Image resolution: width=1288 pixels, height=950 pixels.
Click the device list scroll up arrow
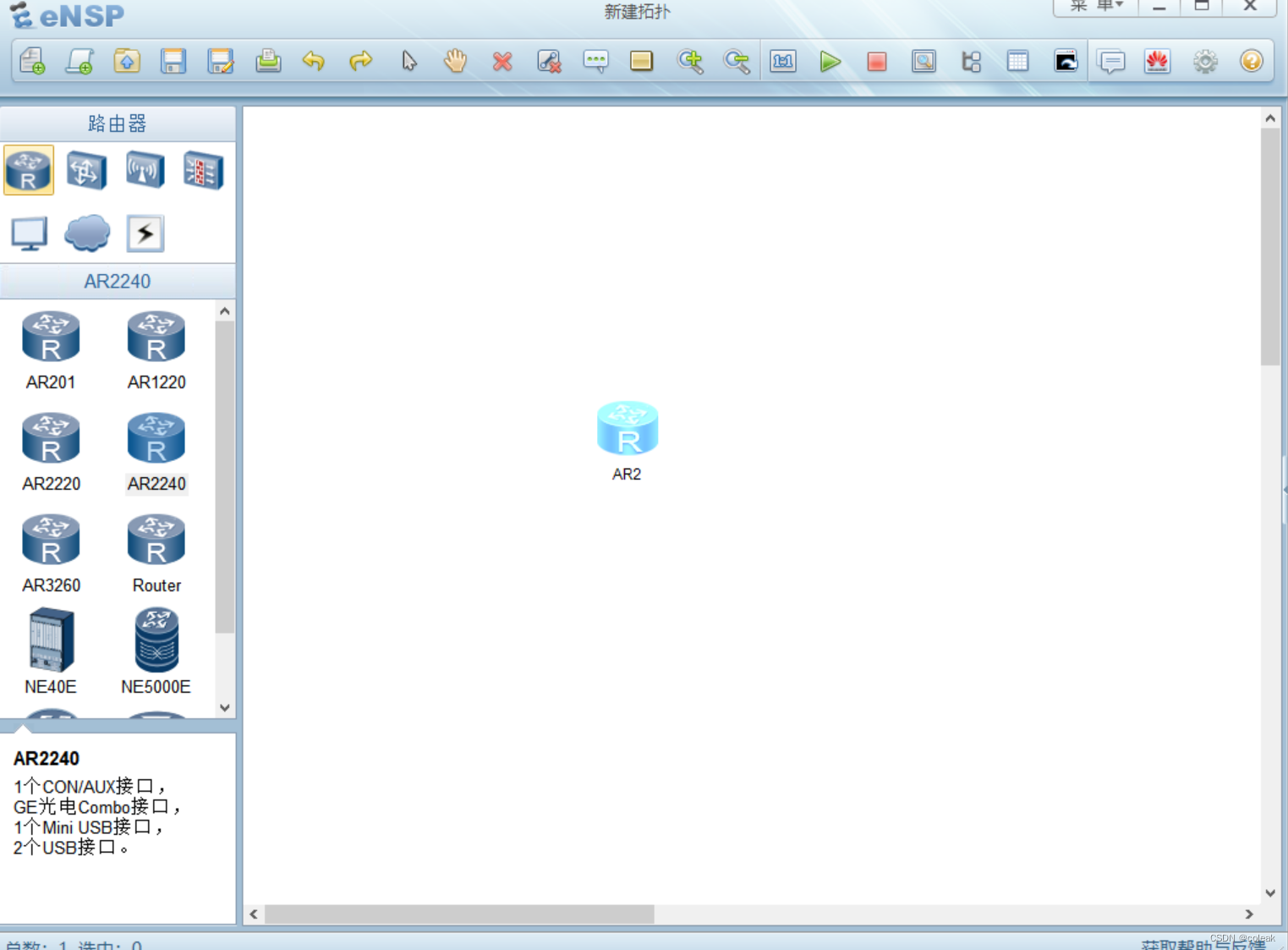225,311
